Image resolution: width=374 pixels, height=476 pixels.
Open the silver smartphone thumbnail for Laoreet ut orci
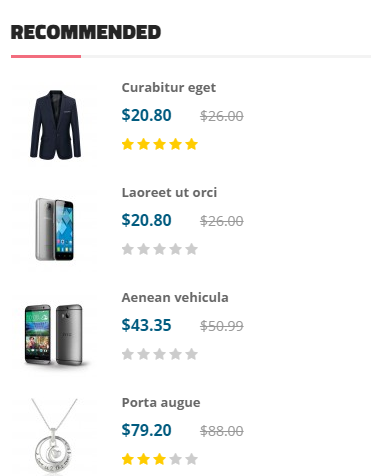click(x=55, y=230)
